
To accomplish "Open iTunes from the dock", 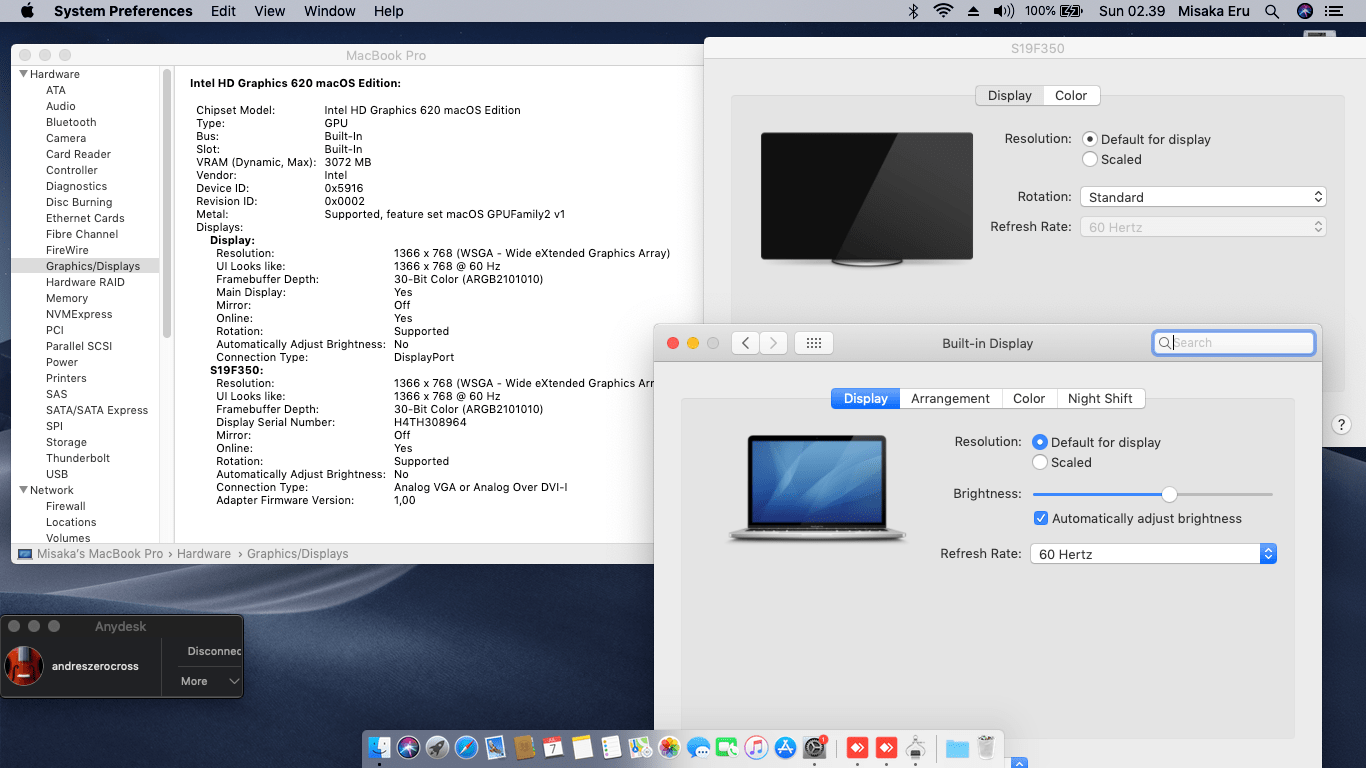I will click(755, 747).
